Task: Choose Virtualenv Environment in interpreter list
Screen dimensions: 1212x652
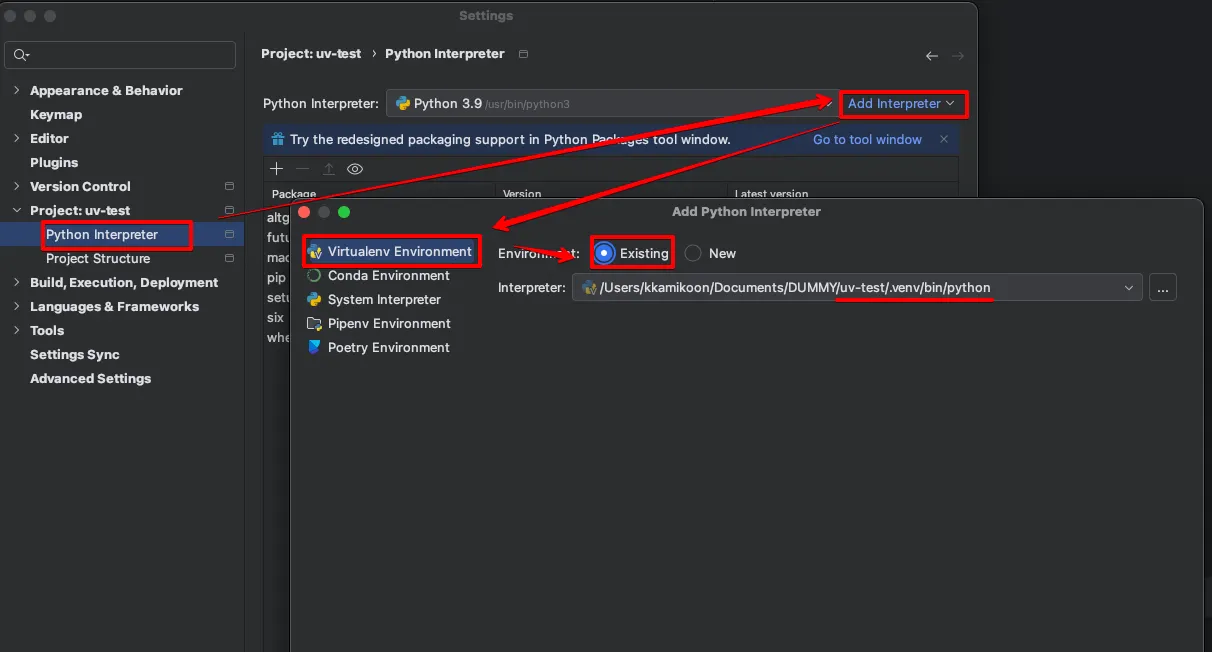Action: (x=400, y=251)
